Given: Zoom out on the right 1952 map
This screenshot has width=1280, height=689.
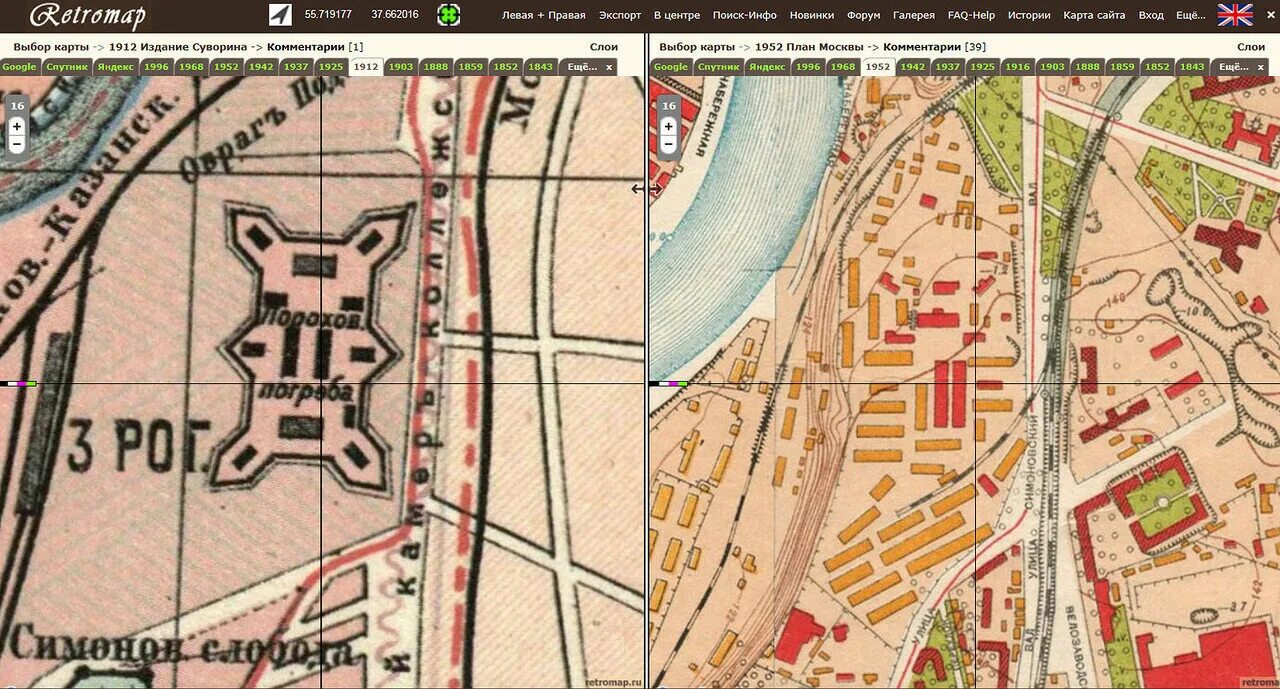Looking at the screenshot, I should 669,145.
